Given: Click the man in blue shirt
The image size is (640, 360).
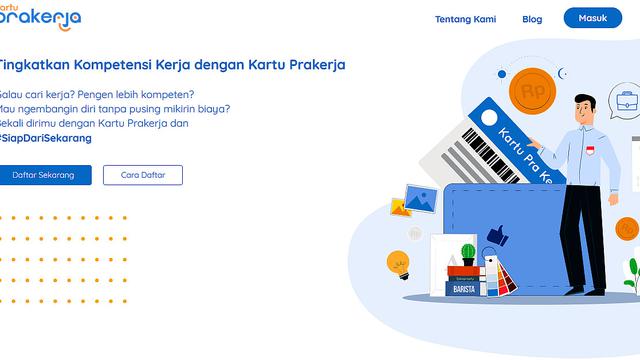Looking at the screenshot, I should 584,194.
